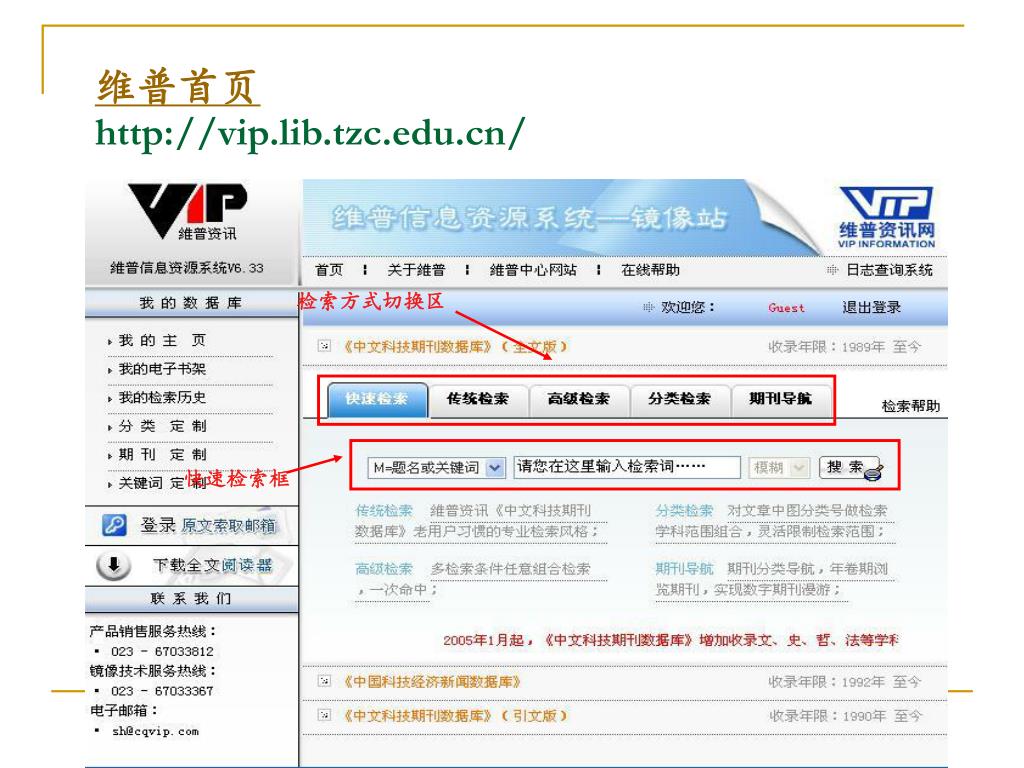
Task: Click the 我的数据库 panel header
Action: 191,303
